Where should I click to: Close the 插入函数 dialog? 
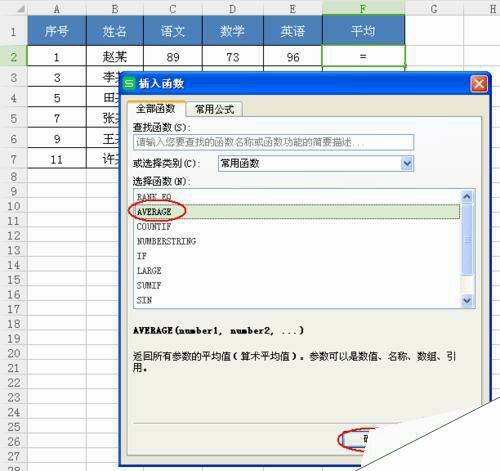479,84
